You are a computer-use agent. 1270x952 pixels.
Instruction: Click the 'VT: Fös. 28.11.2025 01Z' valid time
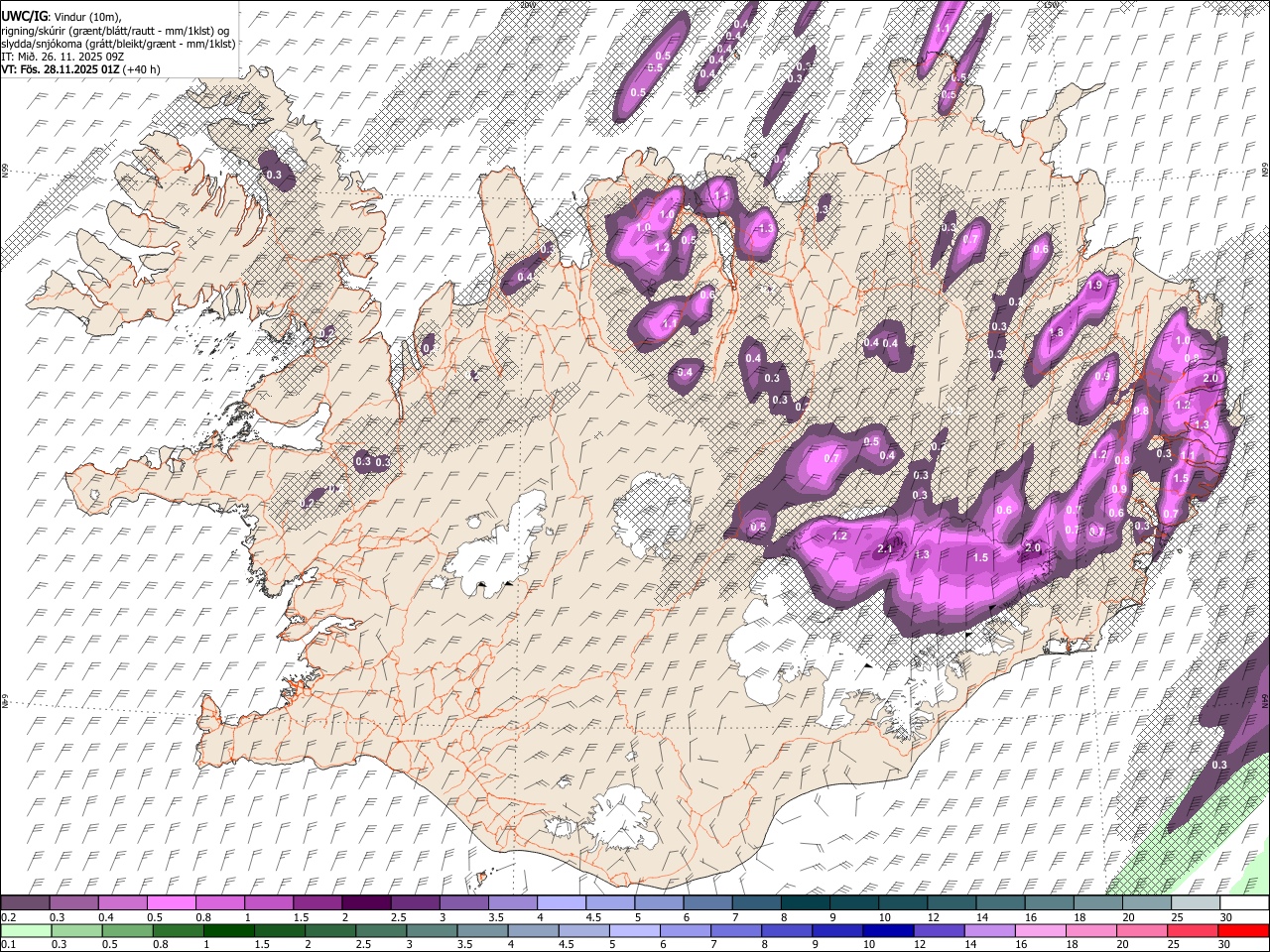click(62, 69)
